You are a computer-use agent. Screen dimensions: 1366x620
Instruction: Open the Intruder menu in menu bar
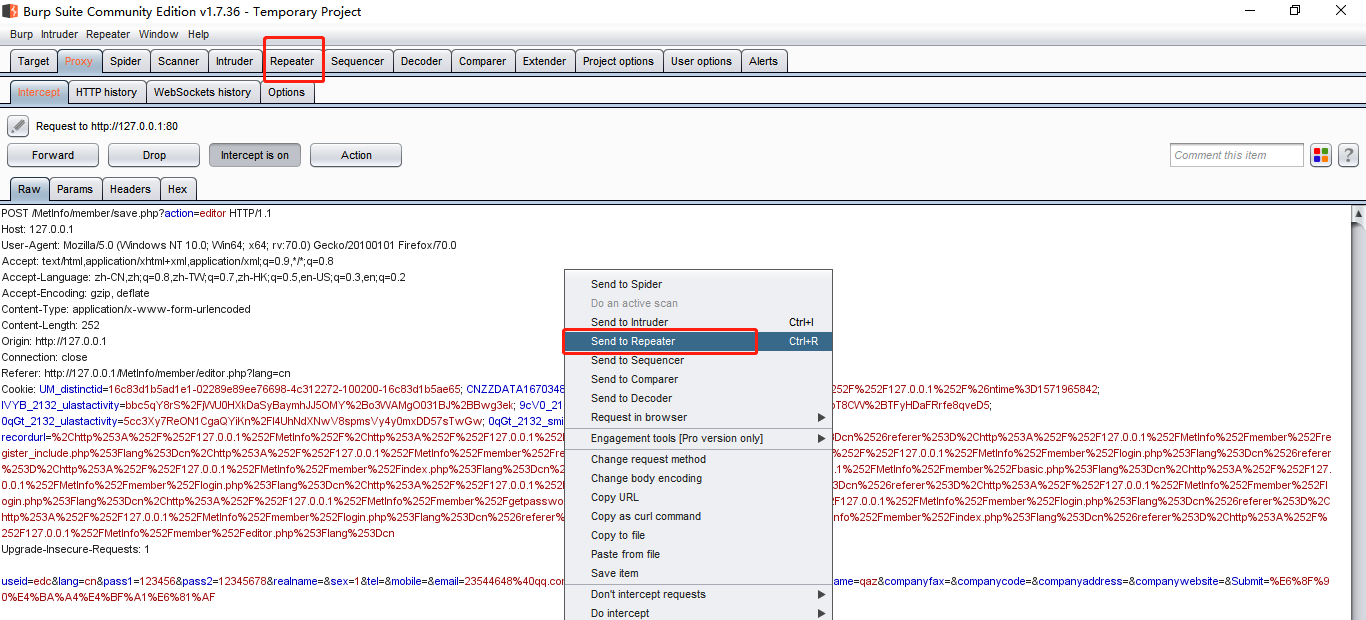[x=59, y=34]
